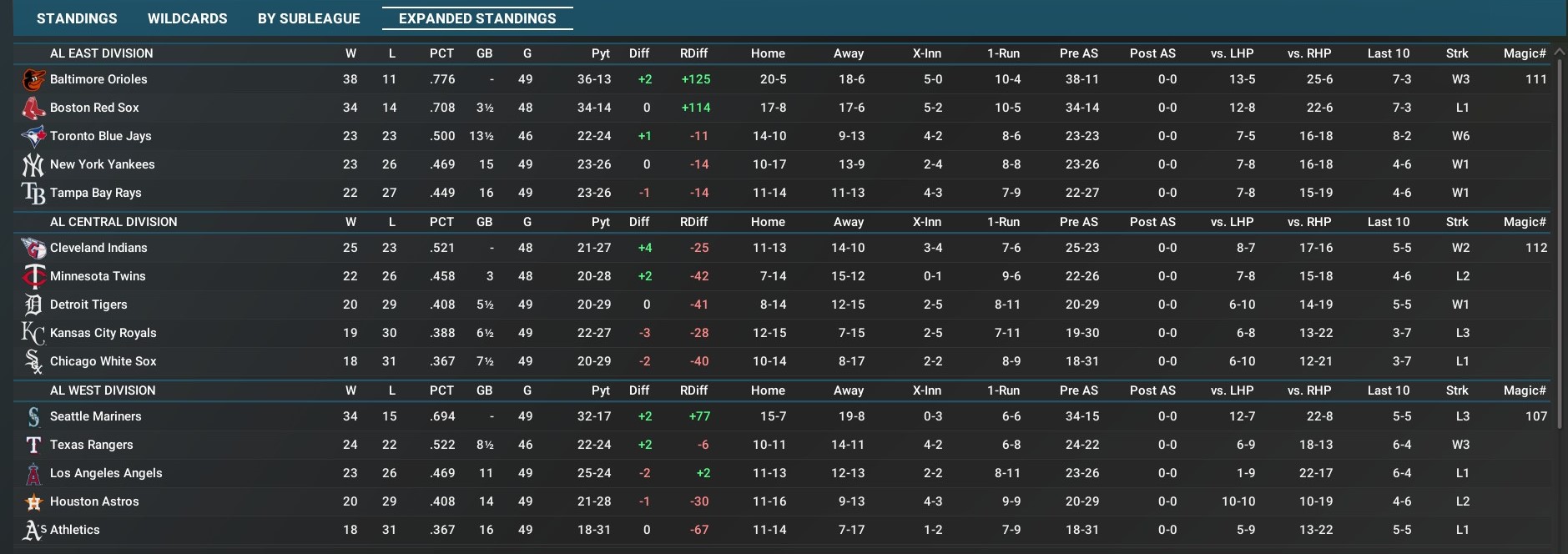Click the Los Angeles Angels team name
The width and height of the screenshot is (1568, 554).
click(106, 473)
